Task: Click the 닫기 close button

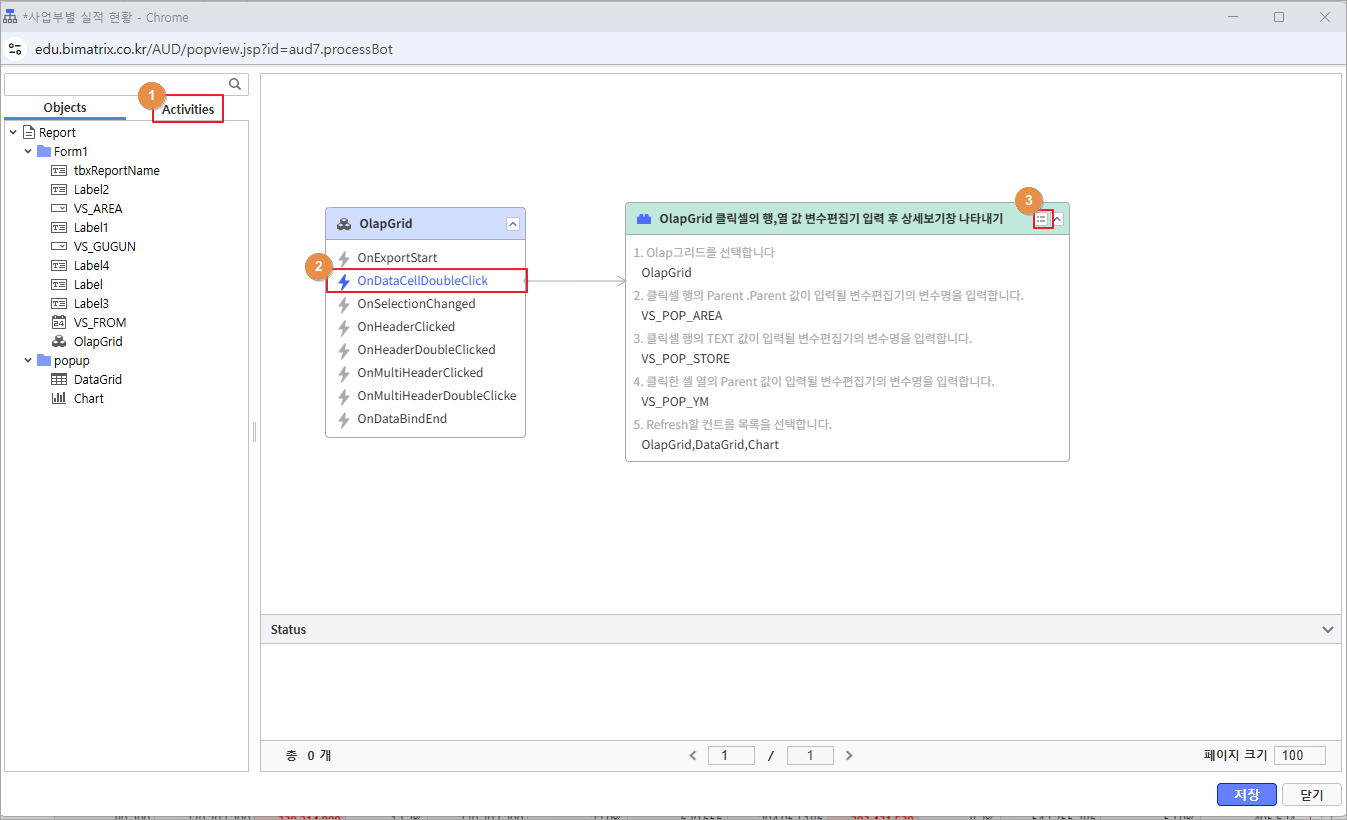Action: [x=1311, y=795]
